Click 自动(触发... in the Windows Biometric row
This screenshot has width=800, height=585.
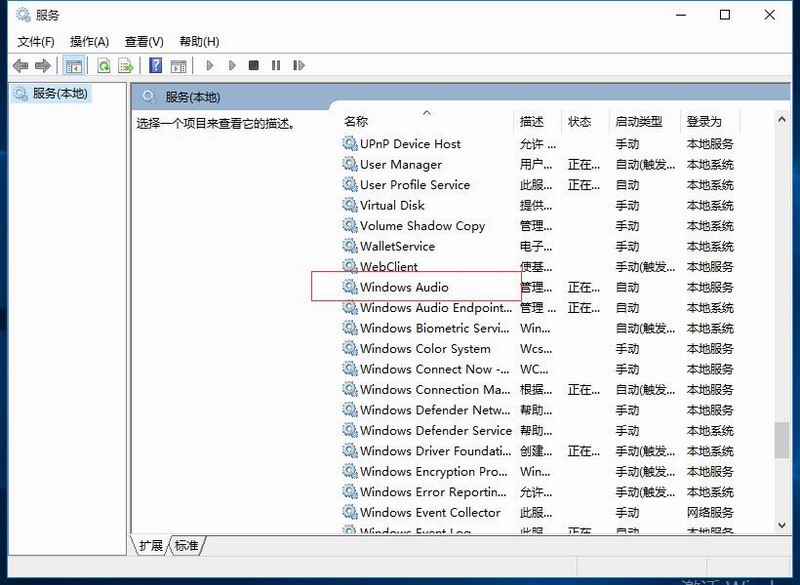pos(645,328)
